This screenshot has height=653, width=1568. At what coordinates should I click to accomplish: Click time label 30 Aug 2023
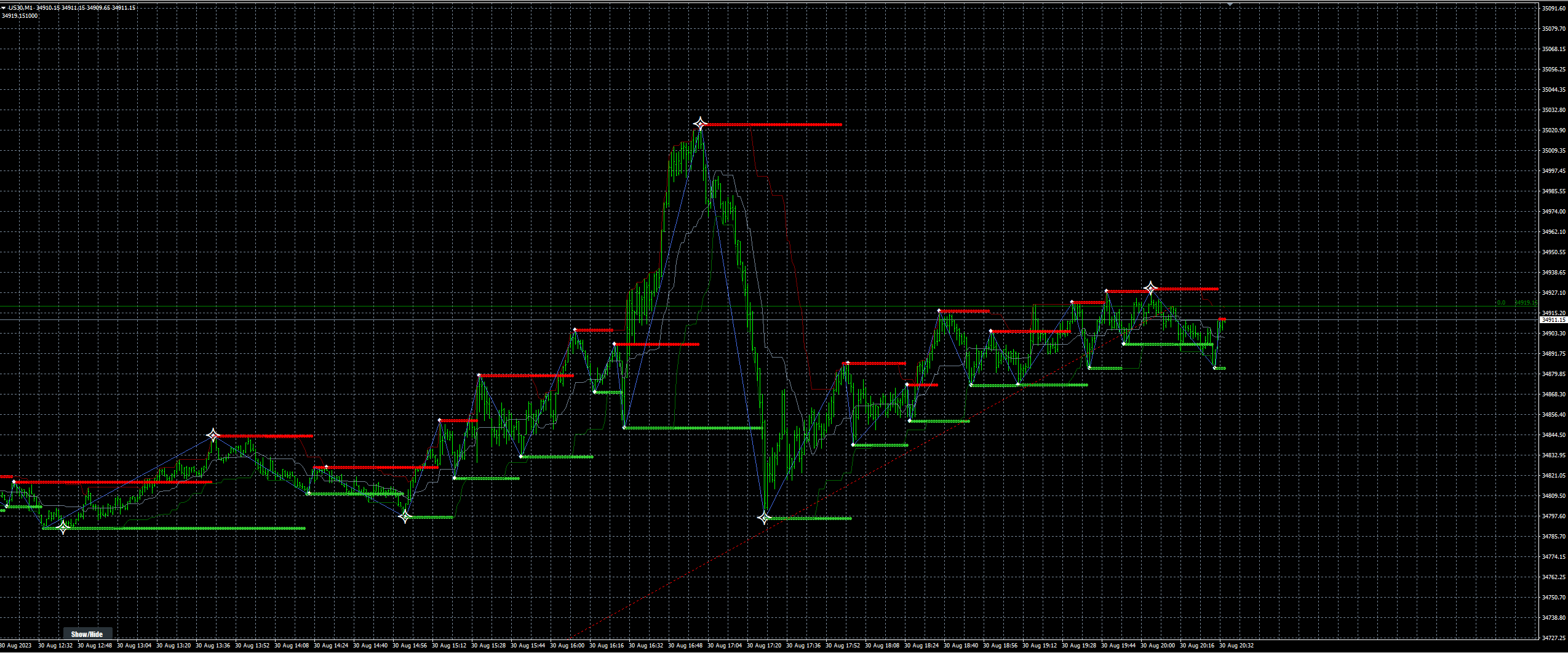click(15, 646)
